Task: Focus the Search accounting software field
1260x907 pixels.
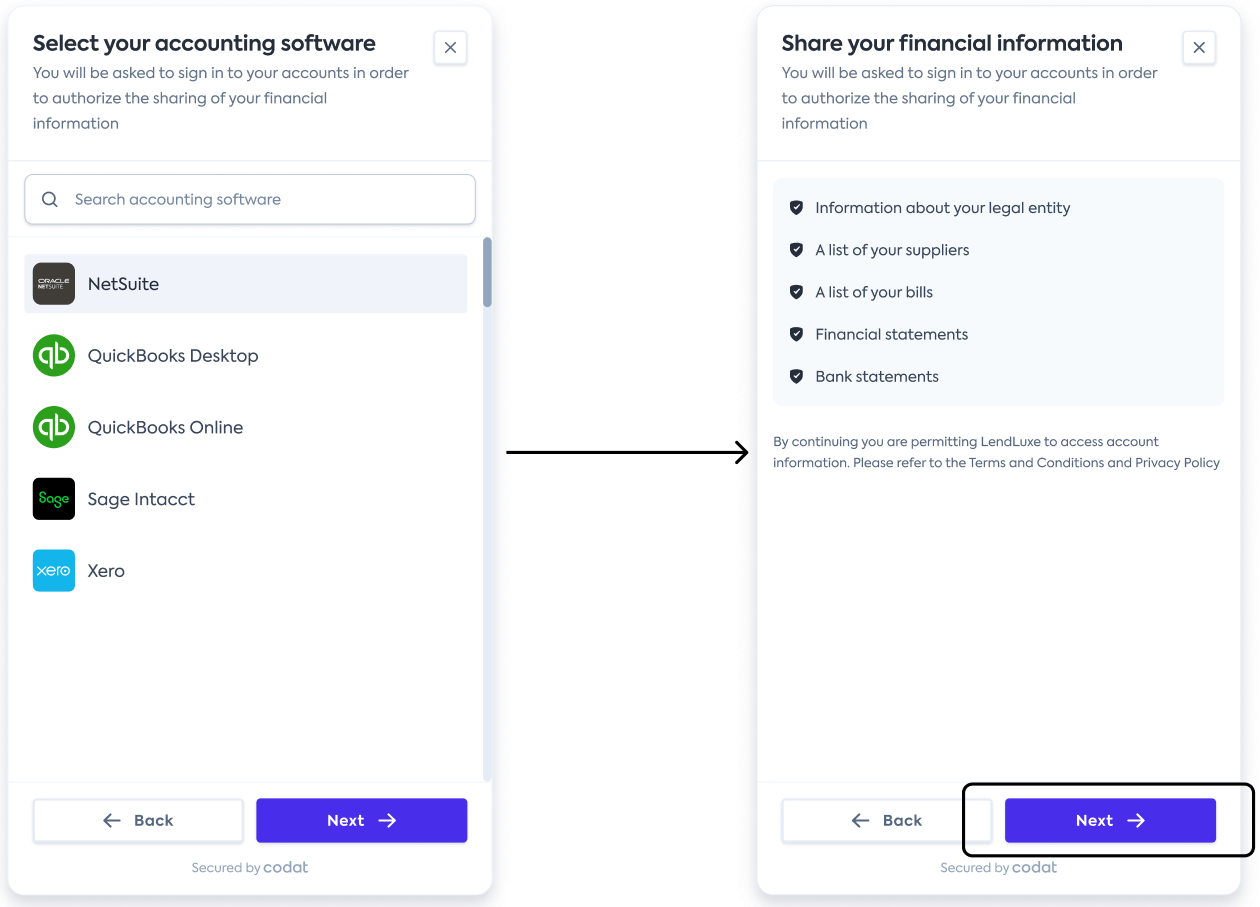Action: pos(265,200)
